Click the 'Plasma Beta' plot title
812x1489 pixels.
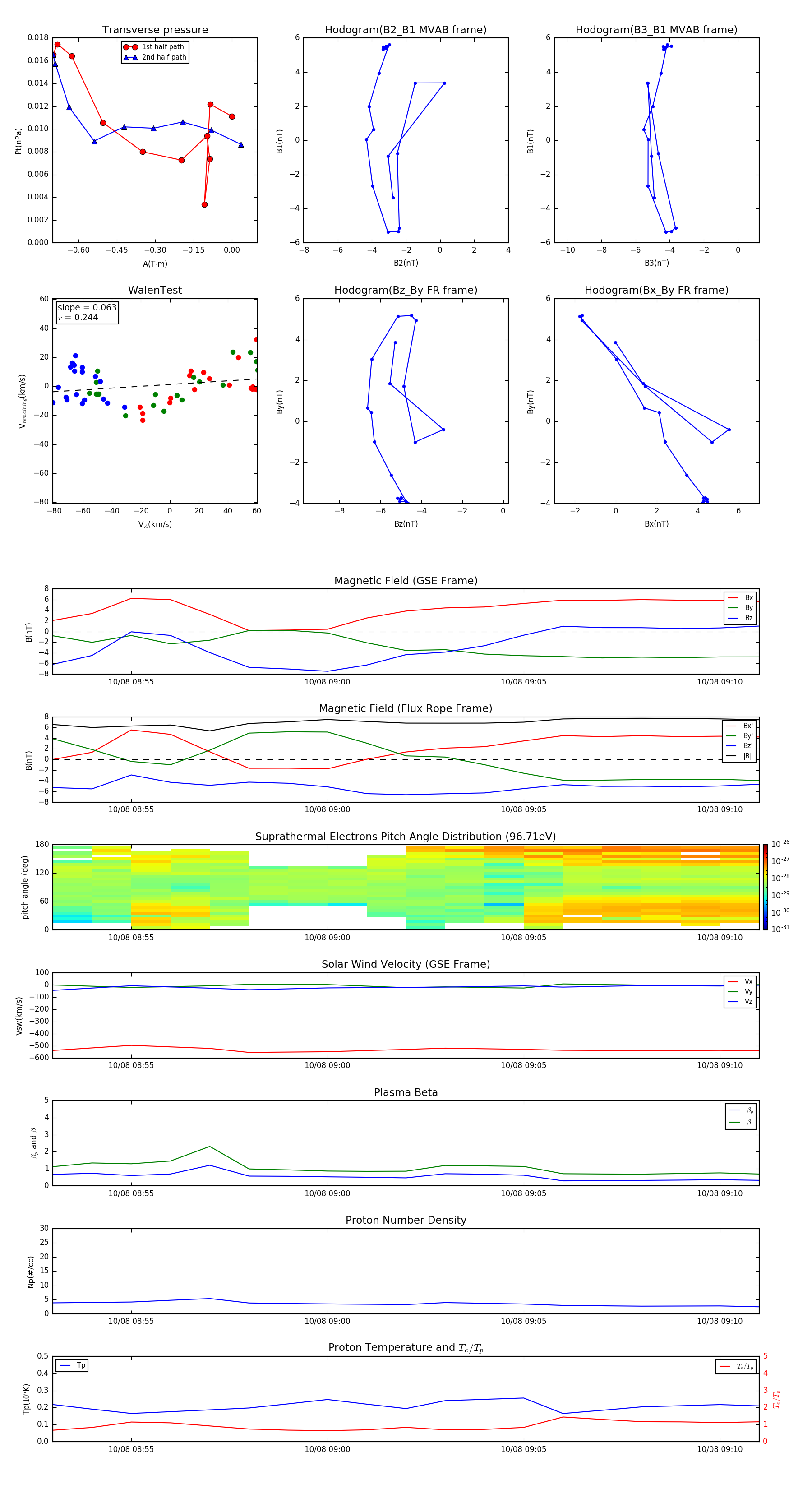406,1093
